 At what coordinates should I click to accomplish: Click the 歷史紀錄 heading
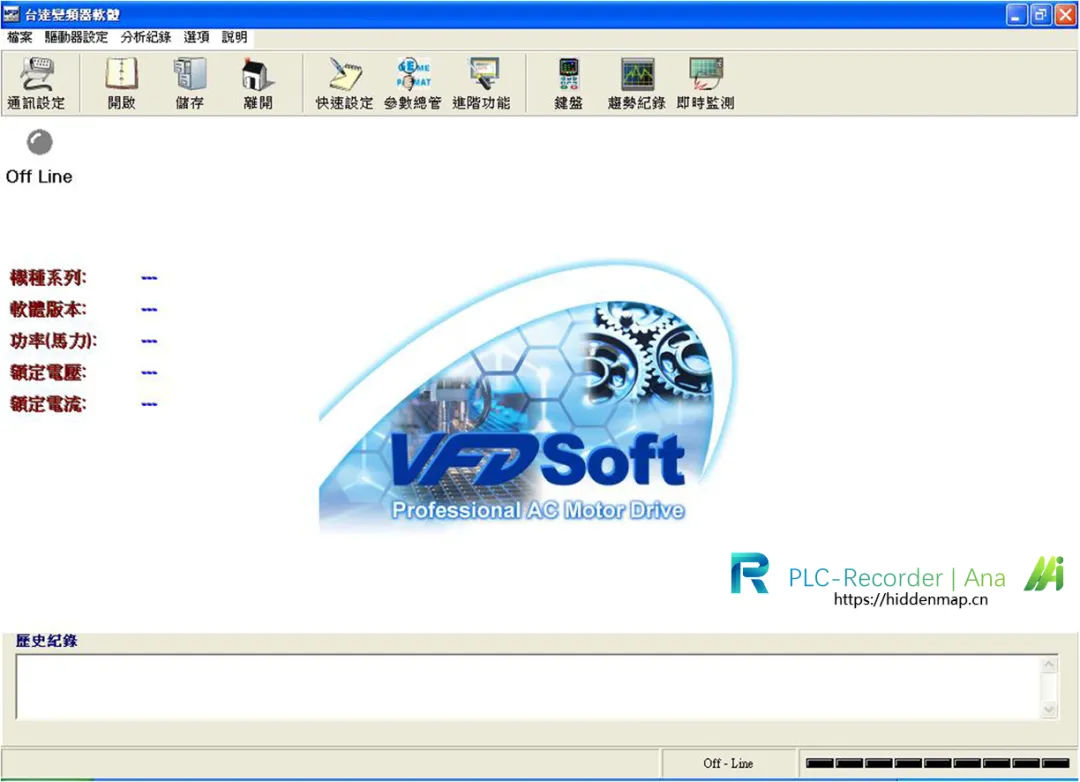[46, 641]
